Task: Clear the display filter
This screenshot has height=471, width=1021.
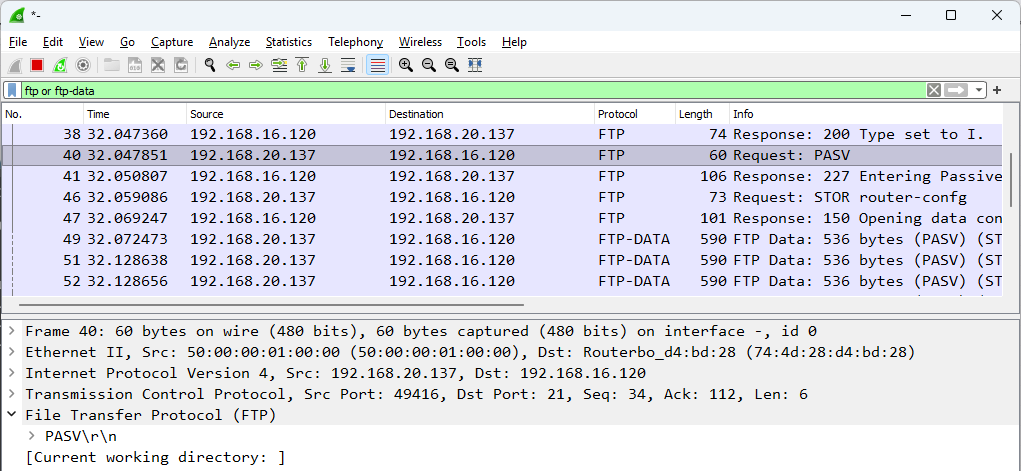Action: [x=934, y=91]
